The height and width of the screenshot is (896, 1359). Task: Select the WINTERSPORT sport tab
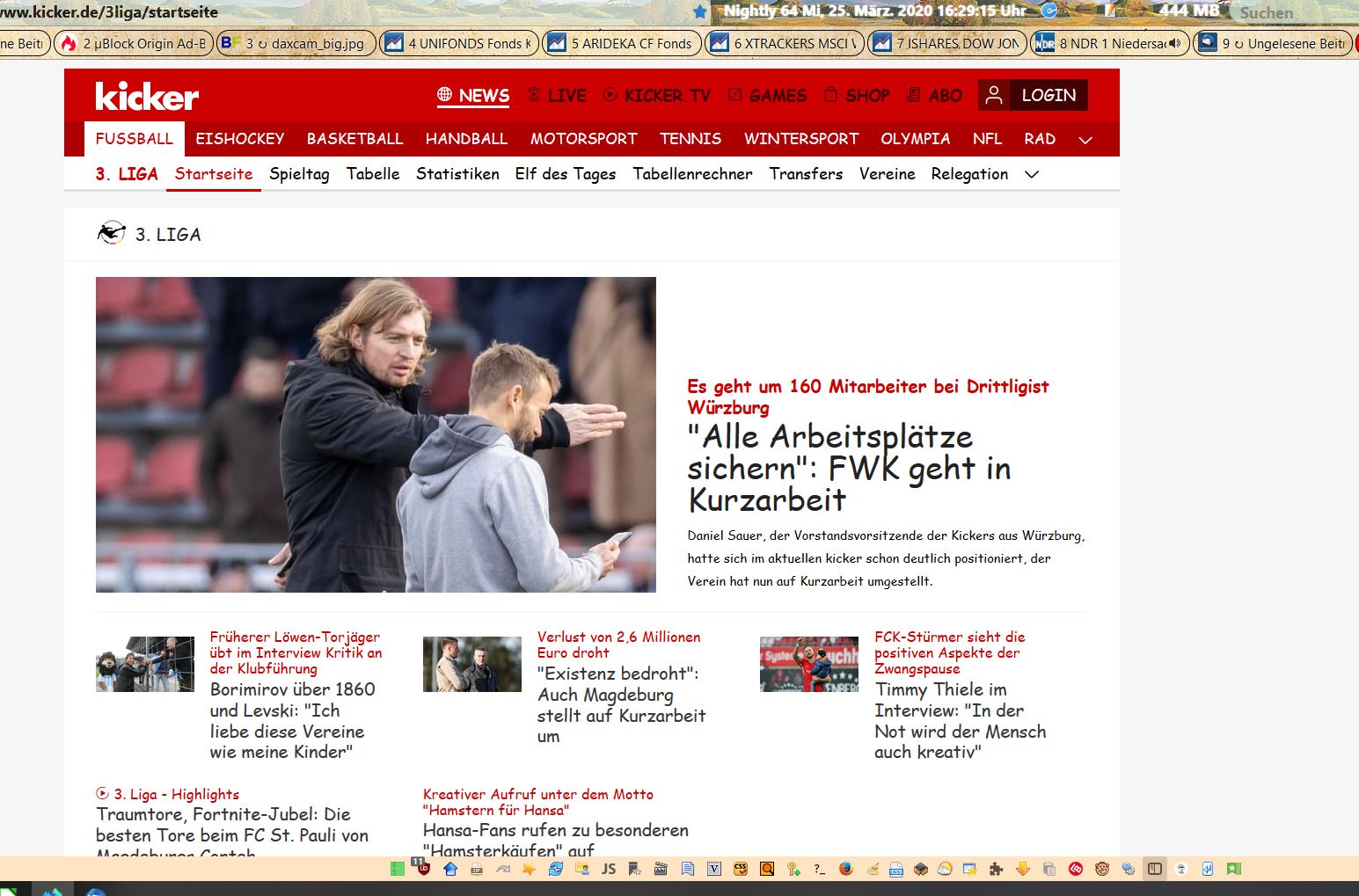[x=801, y=139]
